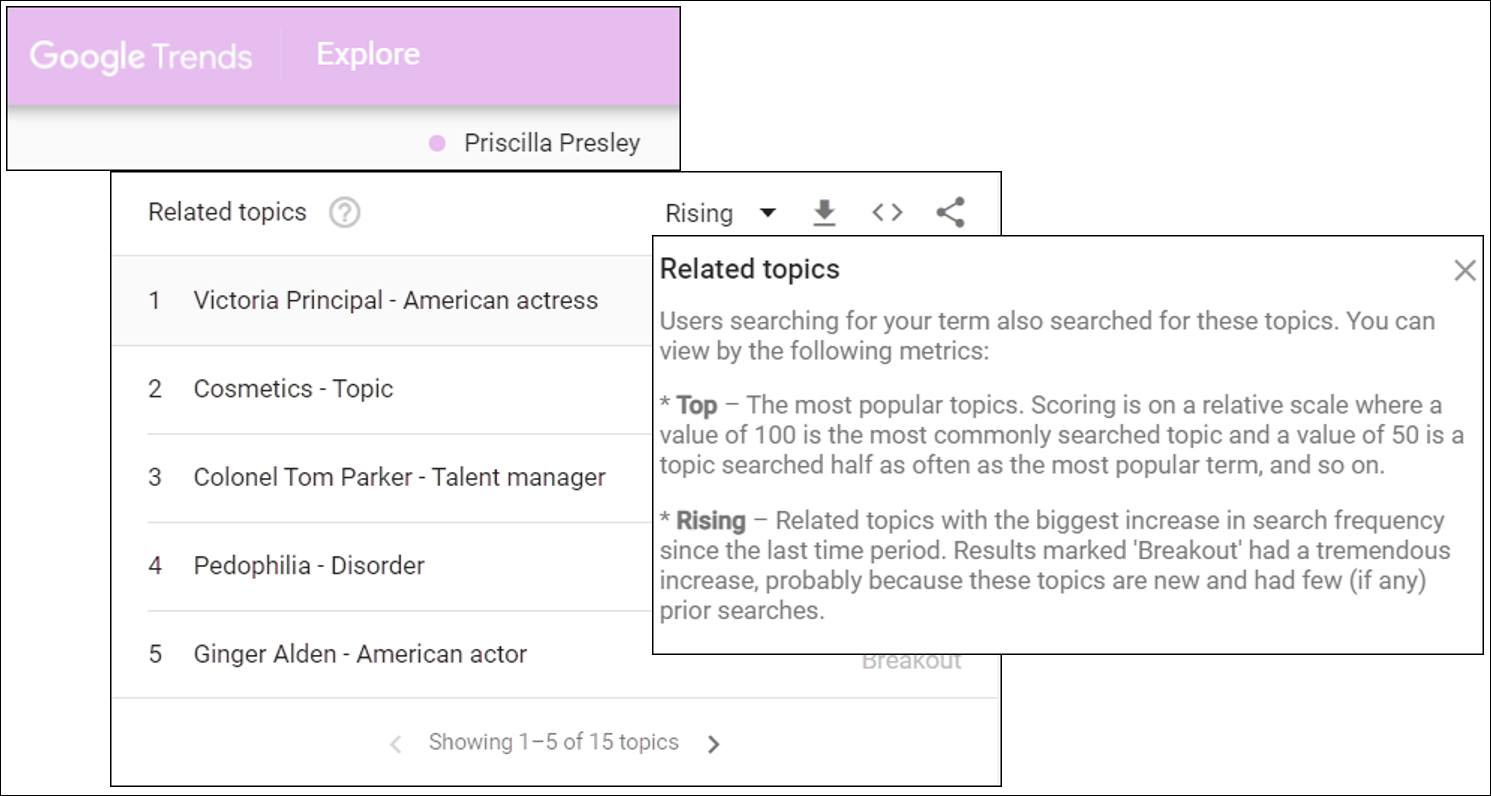Click the right arrow to view more topics
The image size is (1491, 796).
click(x=712, y=742)
